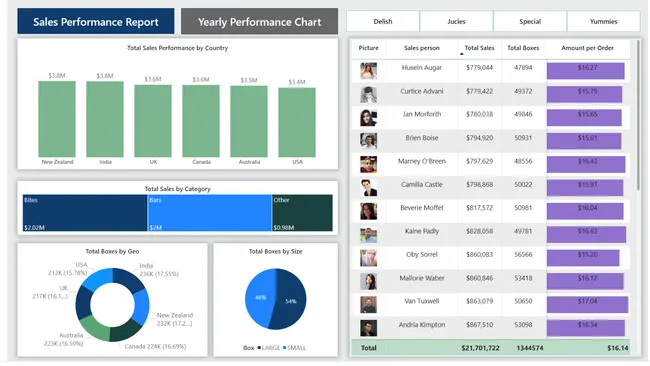
Task: Click the India sales bar
Action: pos(105,119)
